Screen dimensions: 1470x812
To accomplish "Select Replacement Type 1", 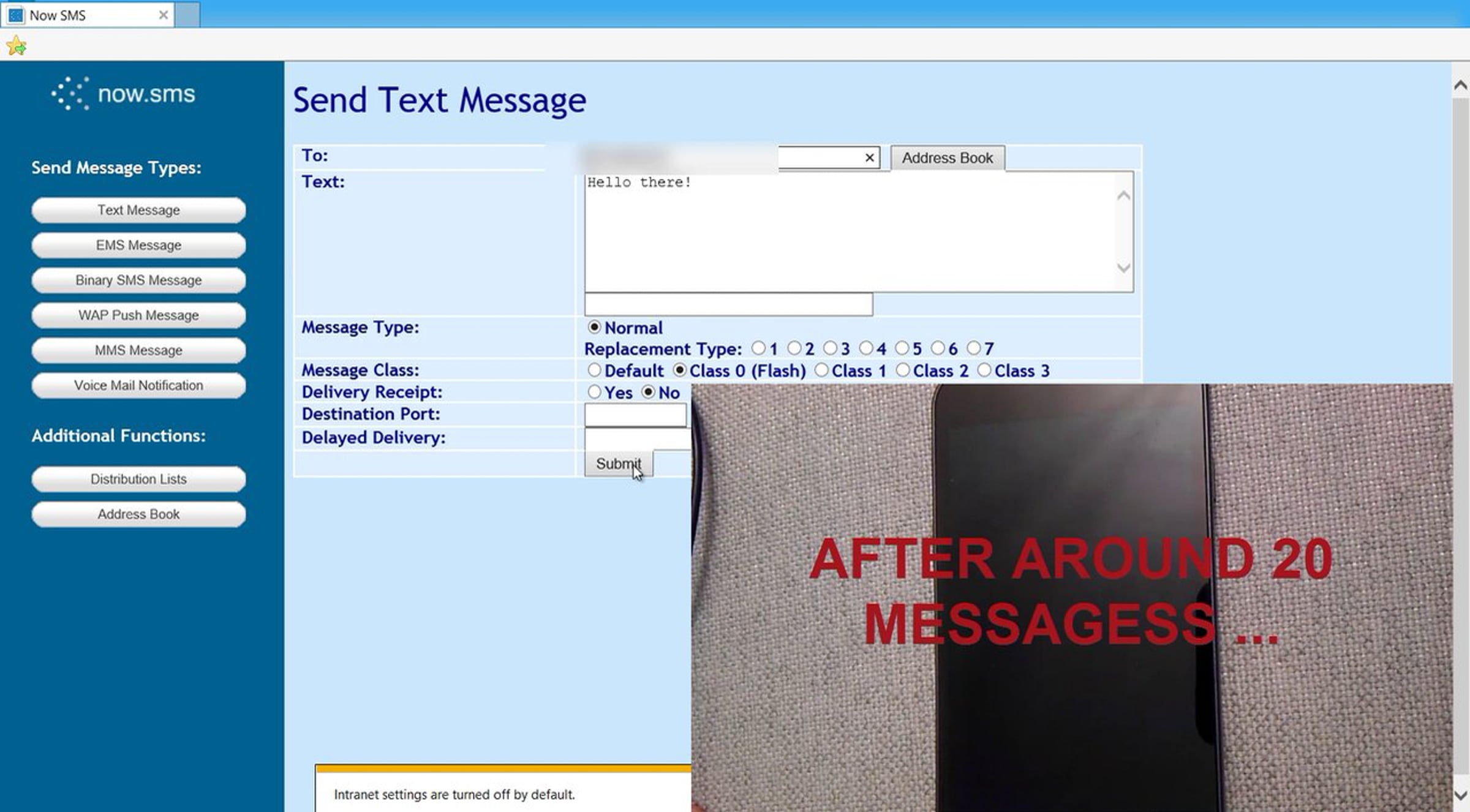I will [x=758, y=348].
